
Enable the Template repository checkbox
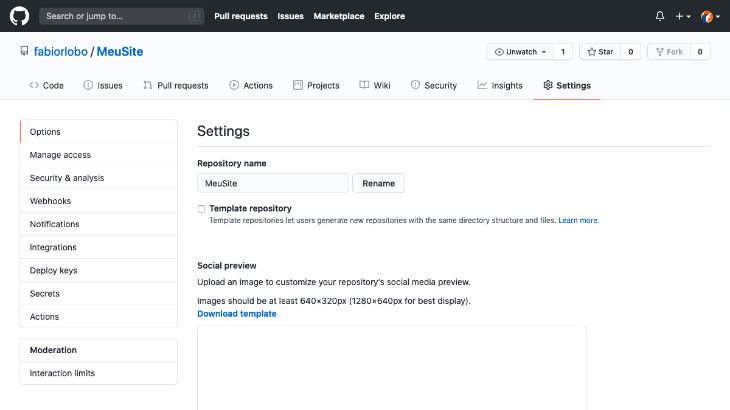point(201,209)
